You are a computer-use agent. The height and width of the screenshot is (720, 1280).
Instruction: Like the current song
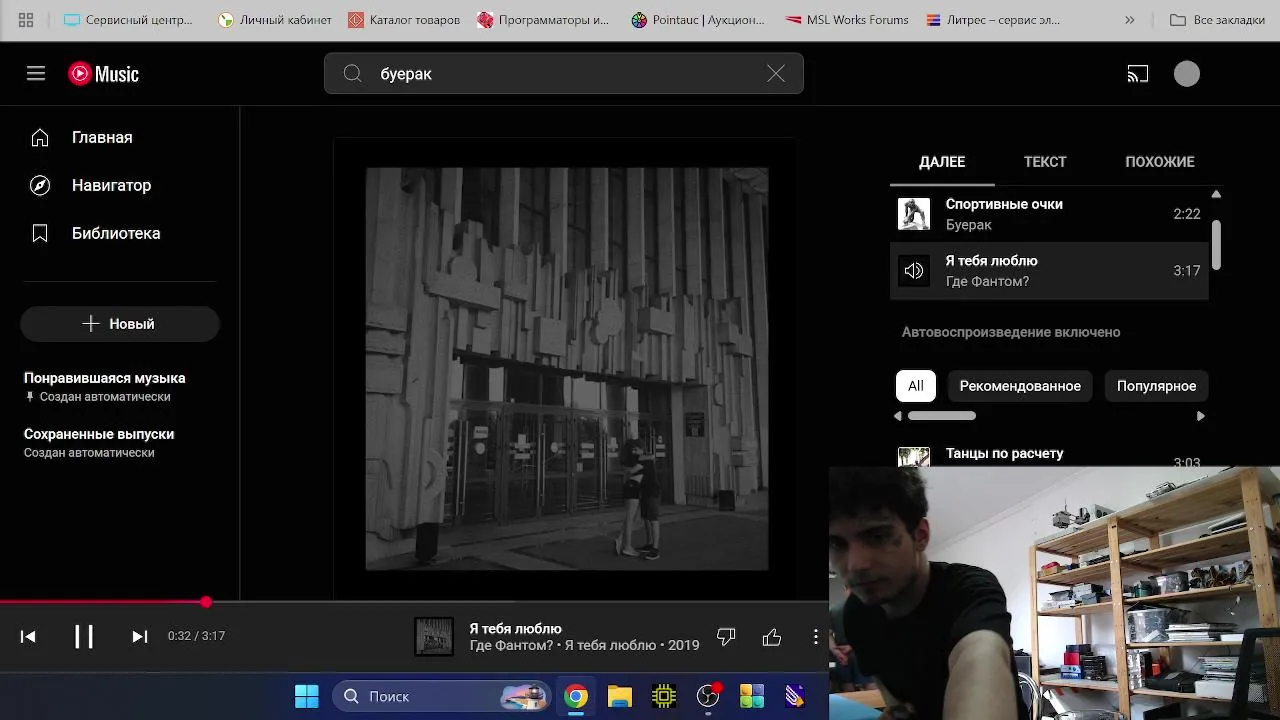[x=772, y=636]
